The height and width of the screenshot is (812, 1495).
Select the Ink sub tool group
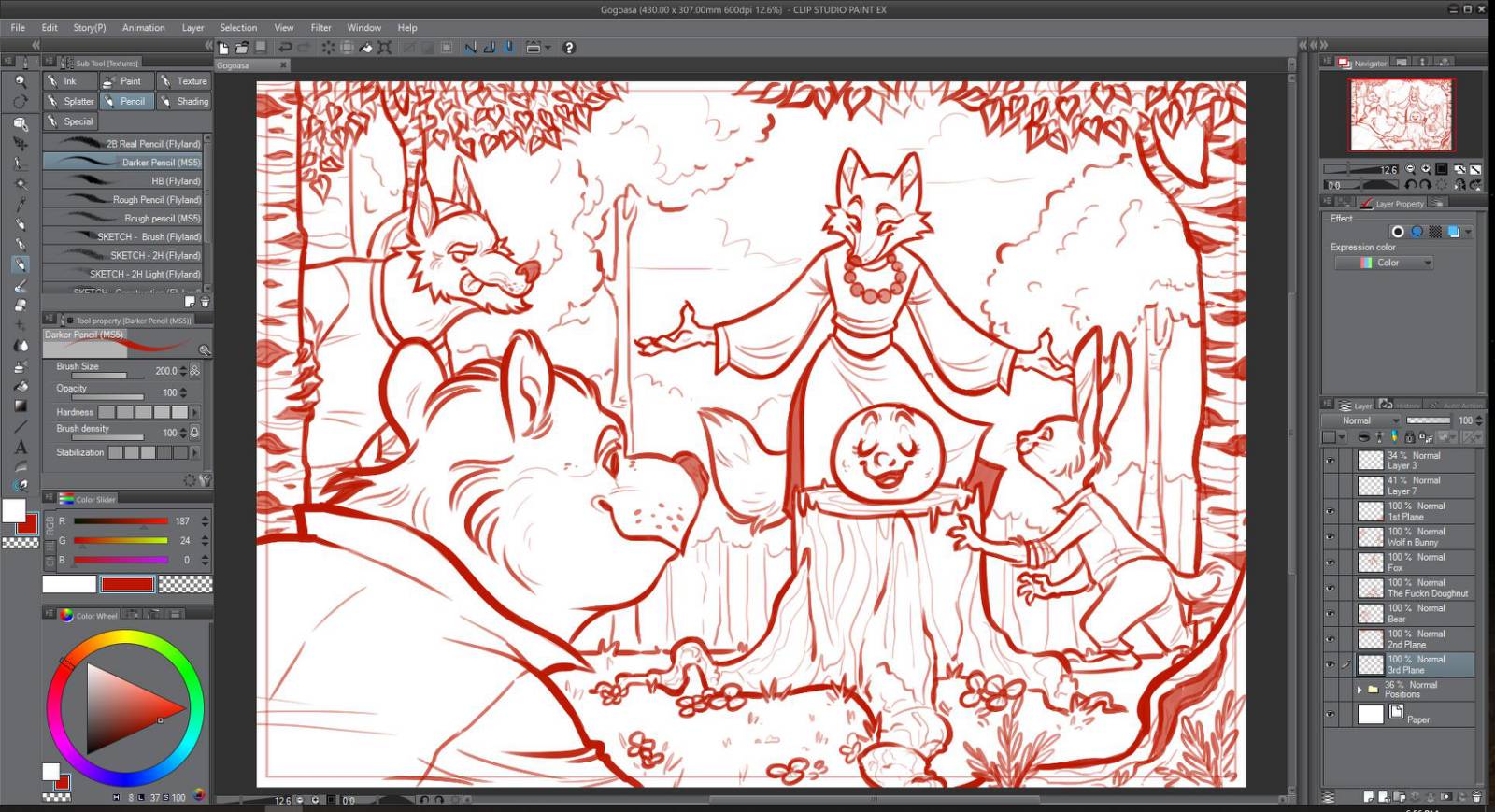[70, 81]
